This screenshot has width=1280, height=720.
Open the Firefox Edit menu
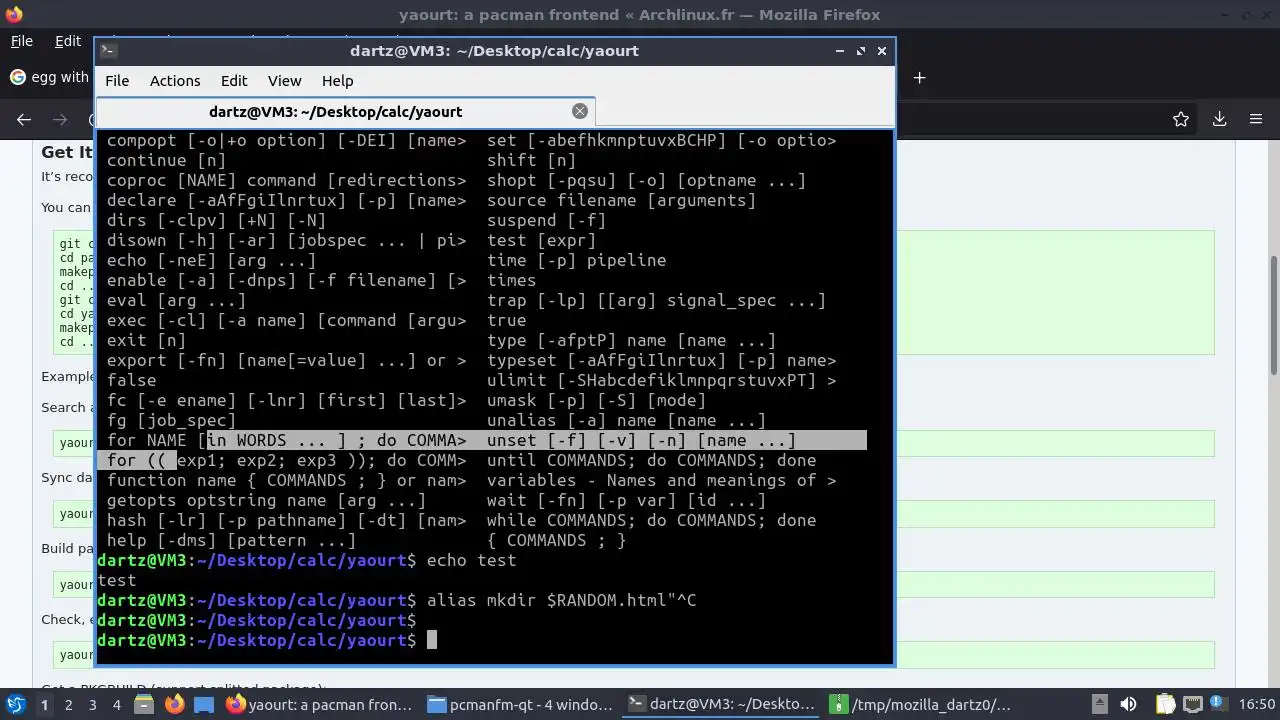coord(68,41)
